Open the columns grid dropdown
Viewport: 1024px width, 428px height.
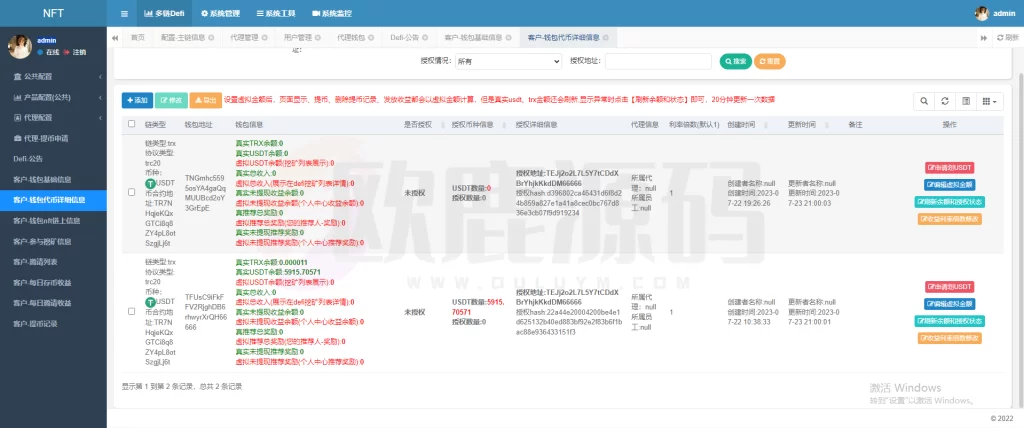coord(990,101)
